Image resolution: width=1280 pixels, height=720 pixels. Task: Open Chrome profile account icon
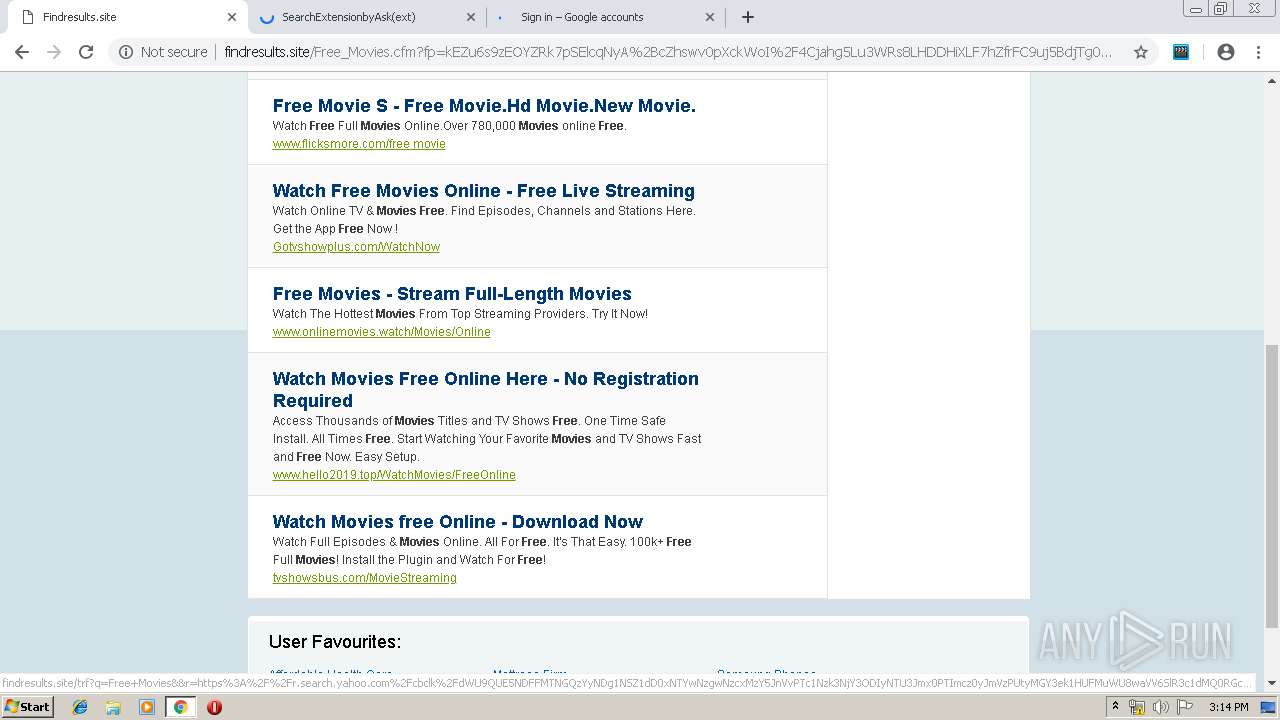pos(1226,52)
